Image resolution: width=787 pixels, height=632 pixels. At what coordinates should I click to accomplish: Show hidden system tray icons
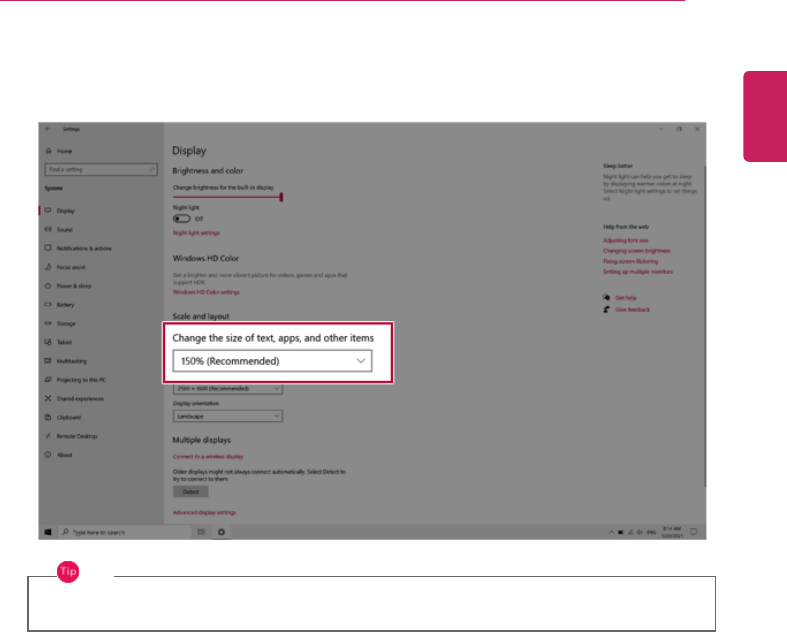(x=611, y=532)
